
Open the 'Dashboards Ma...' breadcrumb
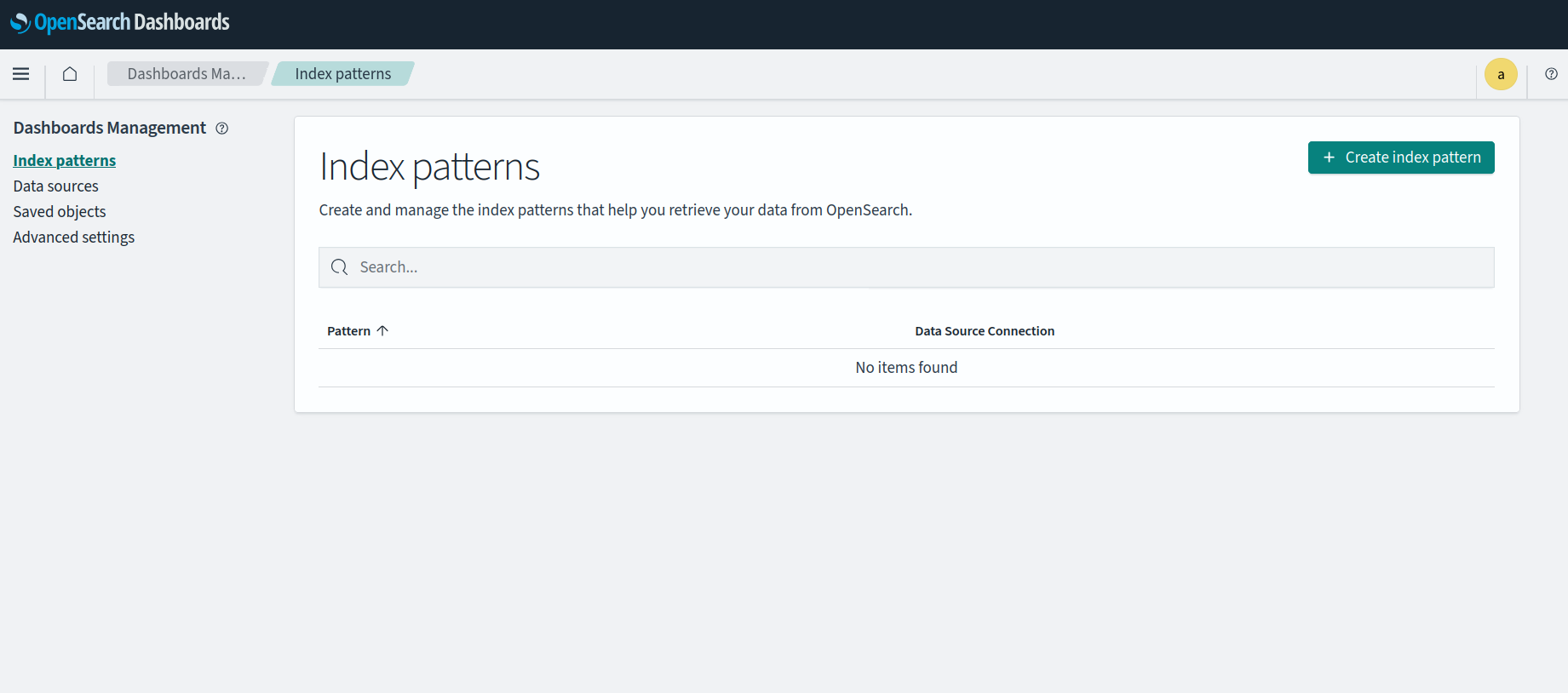click(x=187, y=74)
